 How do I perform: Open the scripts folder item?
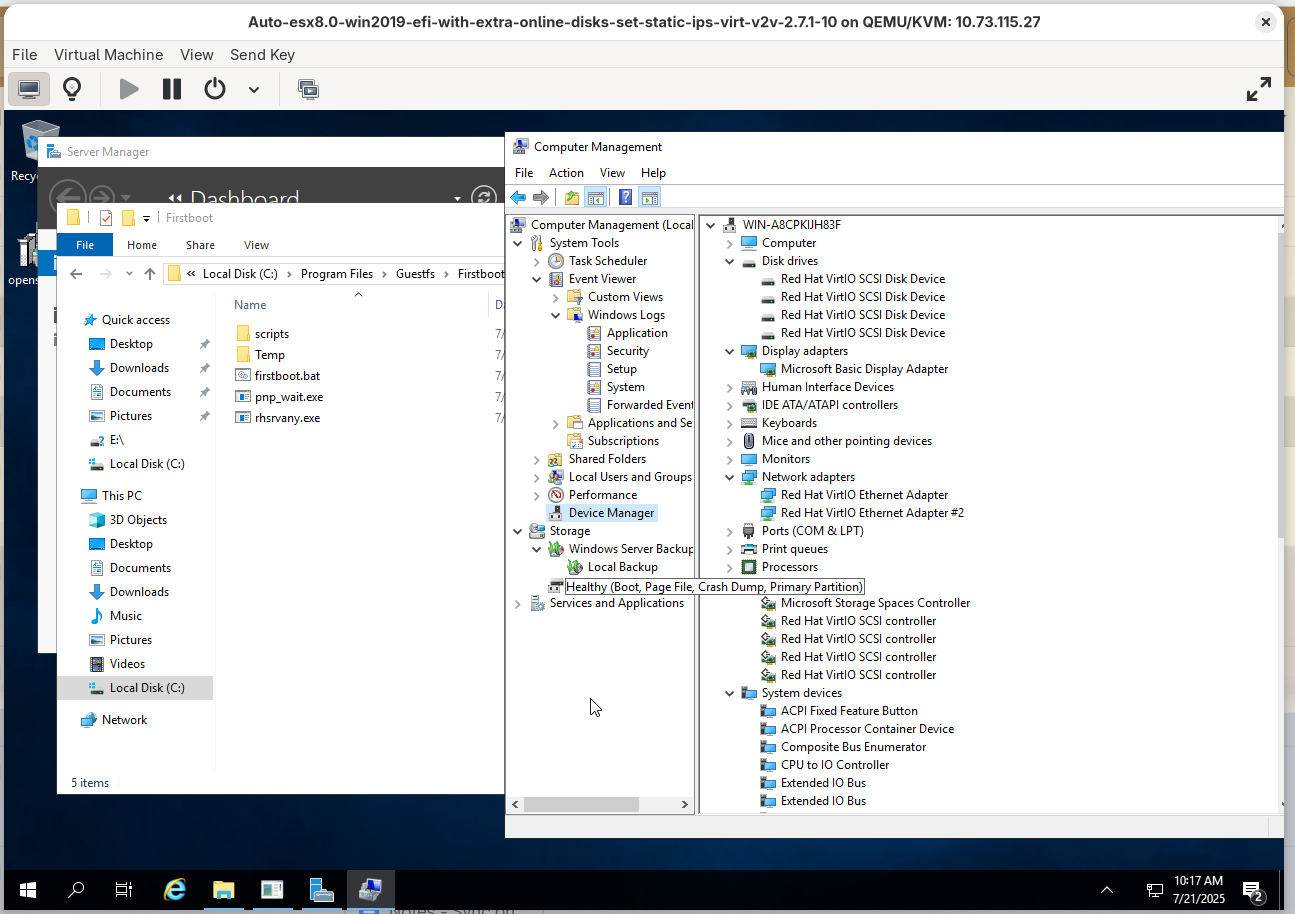(x=271, y=334)
